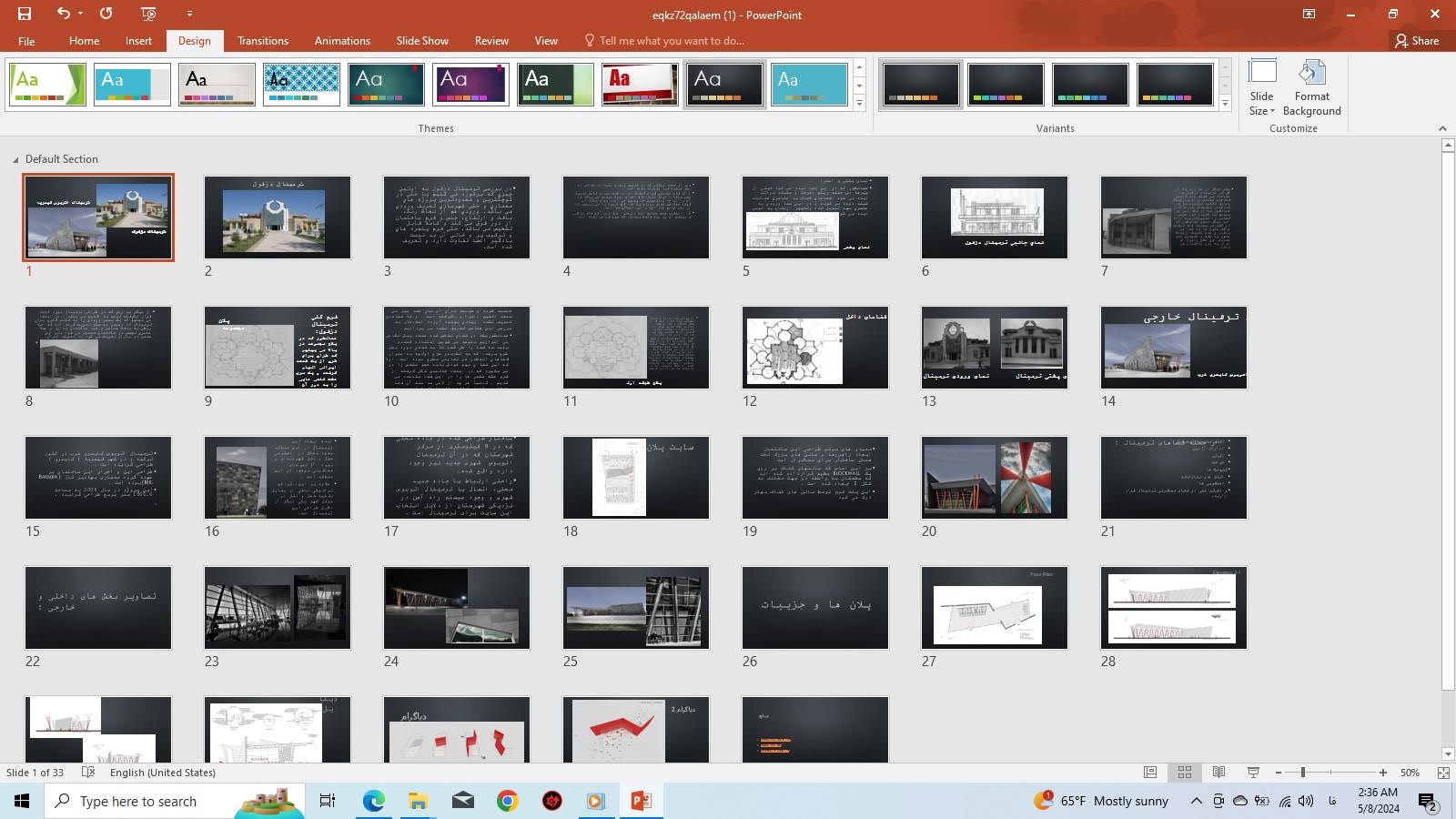Click the Share button
The image size is (1456, 819).
coord(1417,41)
